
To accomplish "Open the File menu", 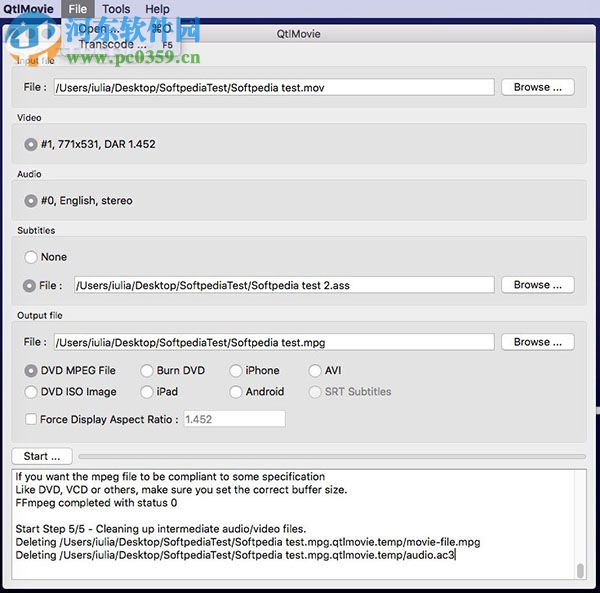I will pyautogui.click(x=78, y=9).
